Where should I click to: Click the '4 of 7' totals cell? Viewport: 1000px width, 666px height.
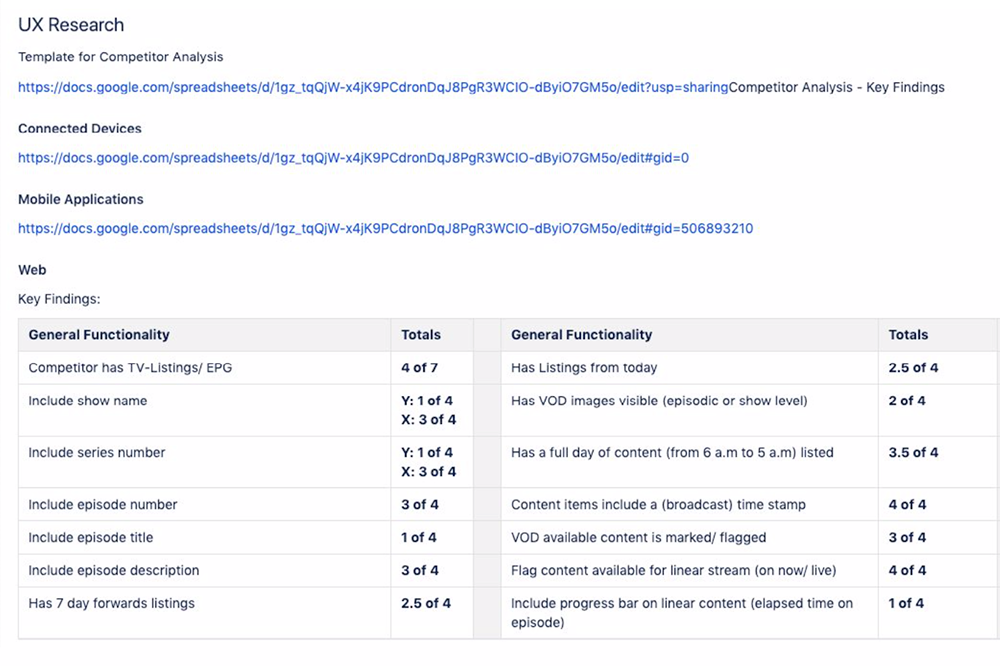click(432, 367)
